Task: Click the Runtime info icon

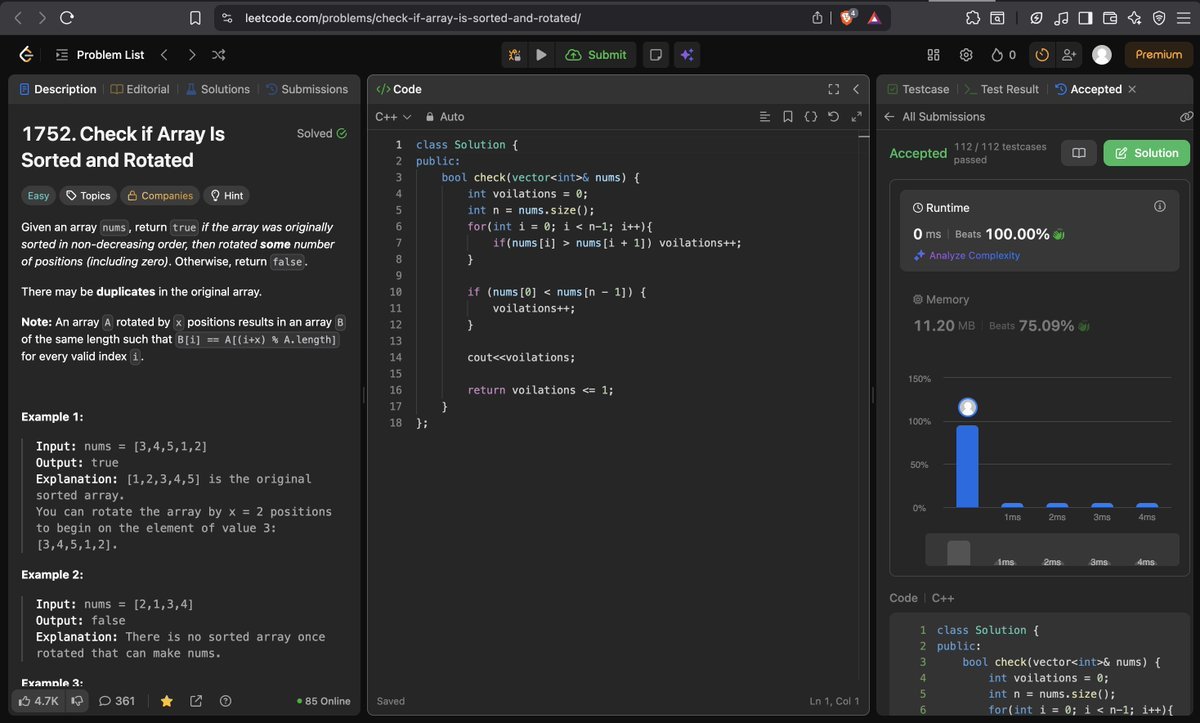Action: tap(1160, 207)
